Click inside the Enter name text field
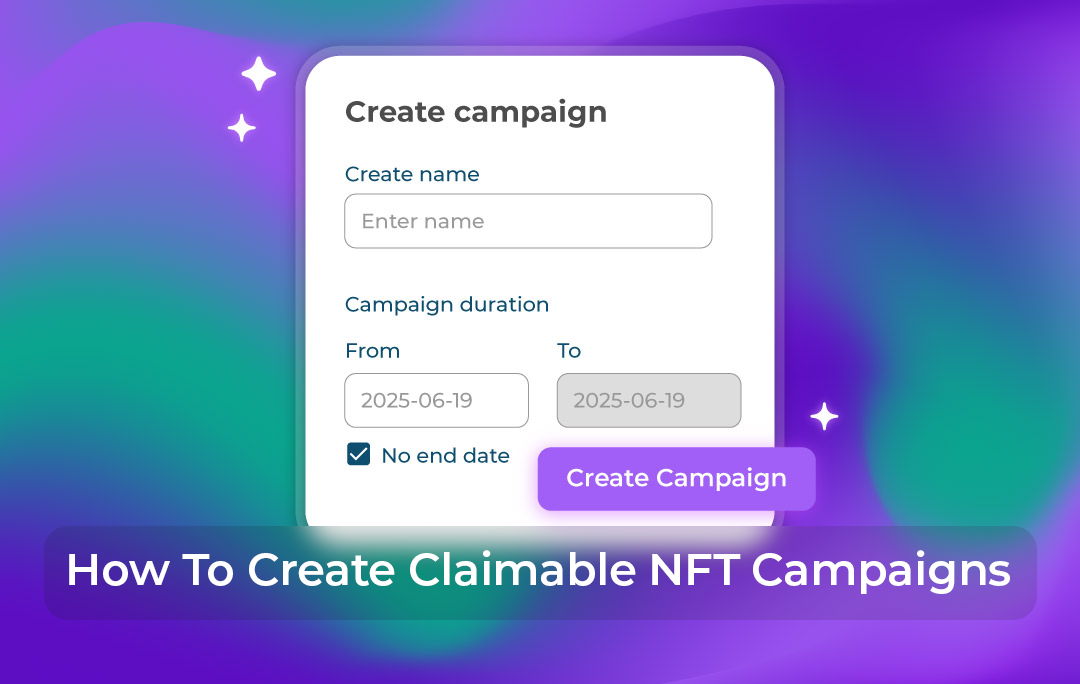Viewport: 1080px width, 684px height. [x=528, y=220]
